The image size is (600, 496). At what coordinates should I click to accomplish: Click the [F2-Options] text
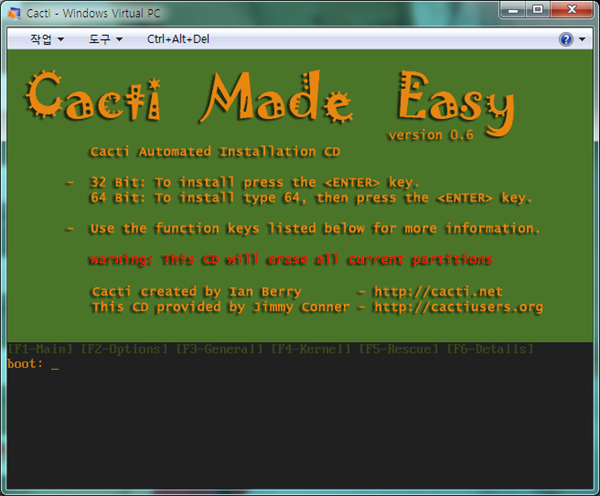pos(124,349)
